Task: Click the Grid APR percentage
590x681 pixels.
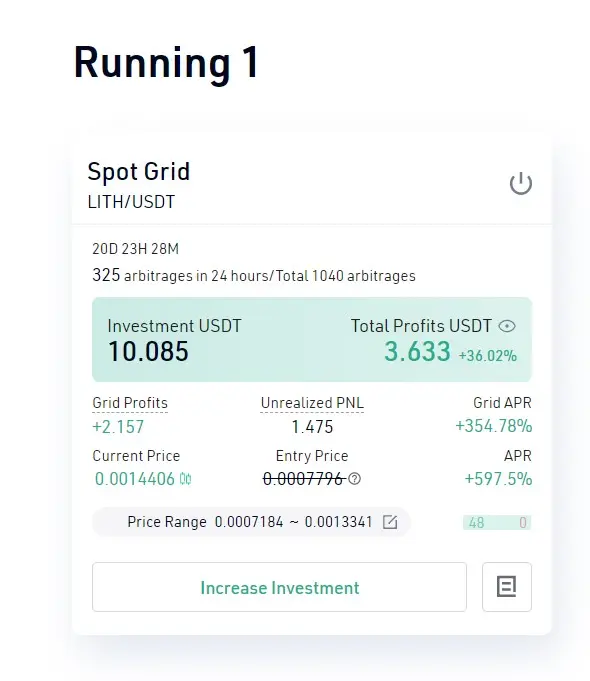Action: click(494, 426)
